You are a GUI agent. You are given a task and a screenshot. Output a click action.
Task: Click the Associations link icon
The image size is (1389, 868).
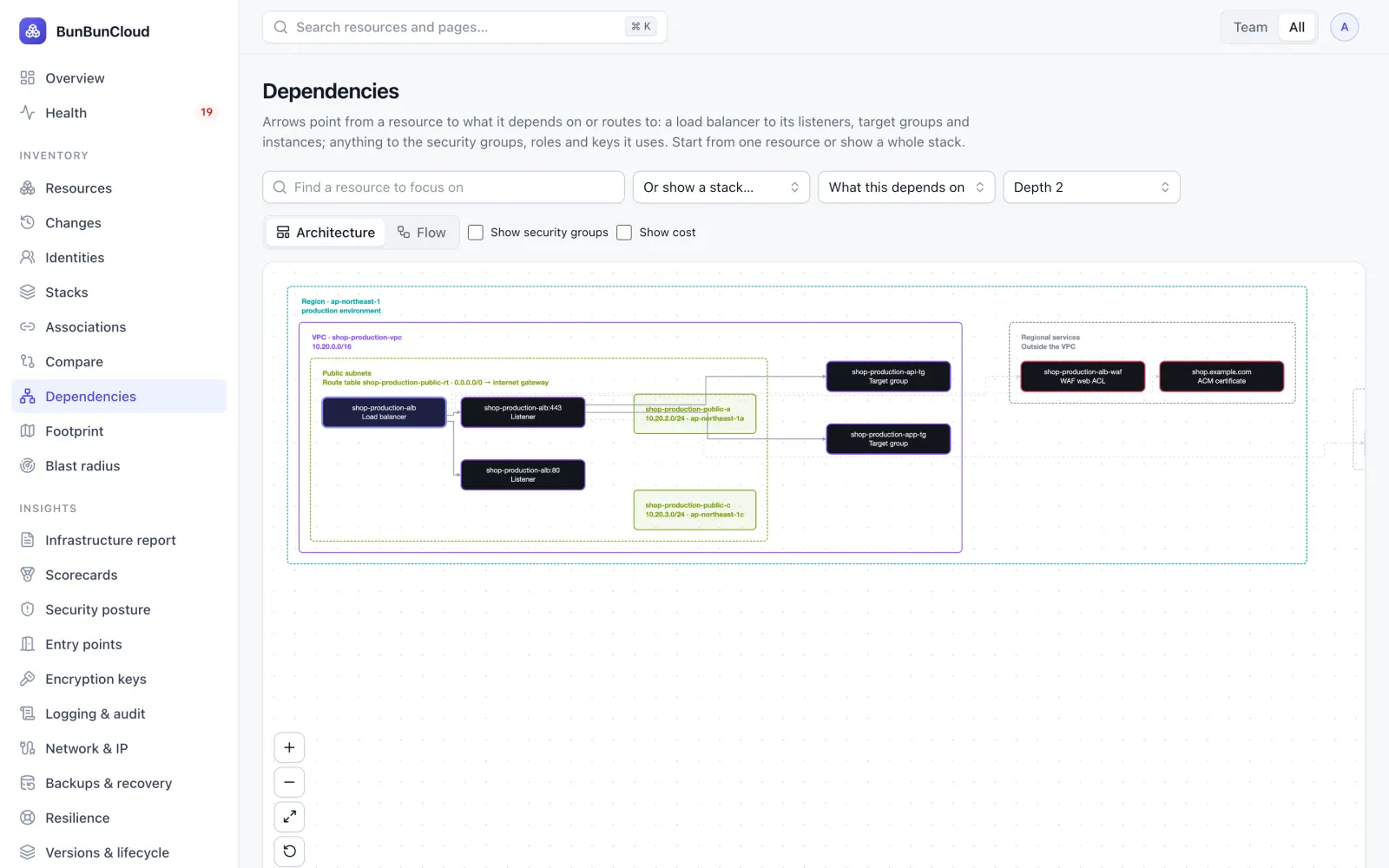tap(28, 327)
